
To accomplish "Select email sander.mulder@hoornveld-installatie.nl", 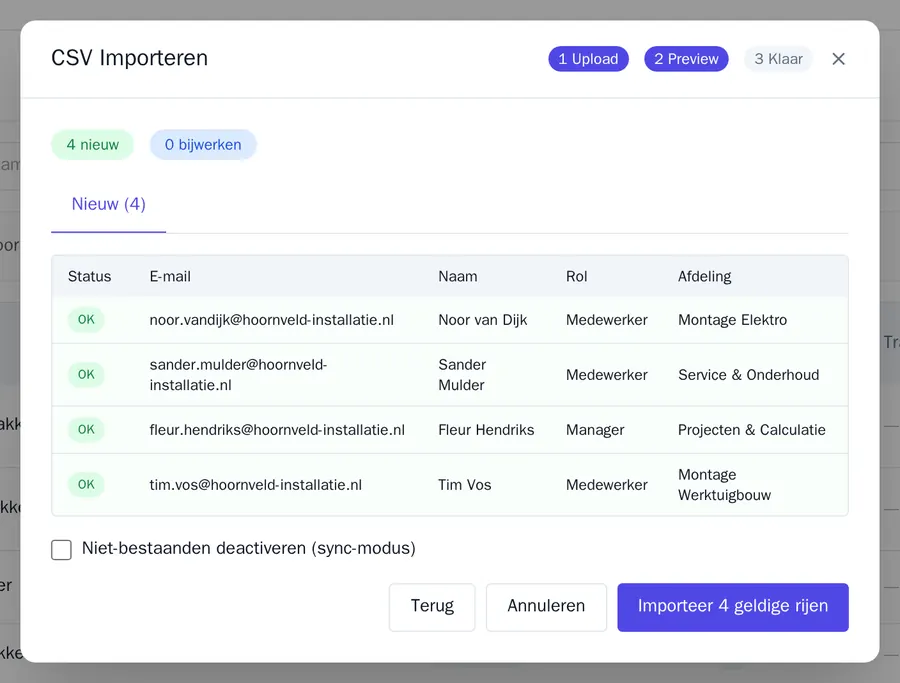I will pos(238,375).
